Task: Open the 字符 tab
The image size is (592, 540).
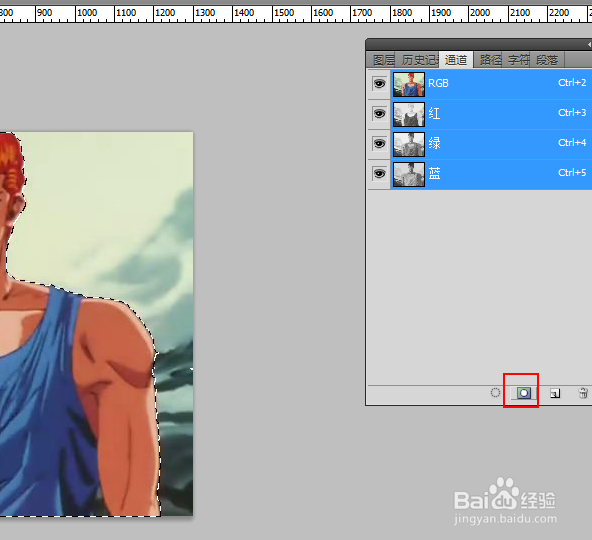Action: [518, 60]
